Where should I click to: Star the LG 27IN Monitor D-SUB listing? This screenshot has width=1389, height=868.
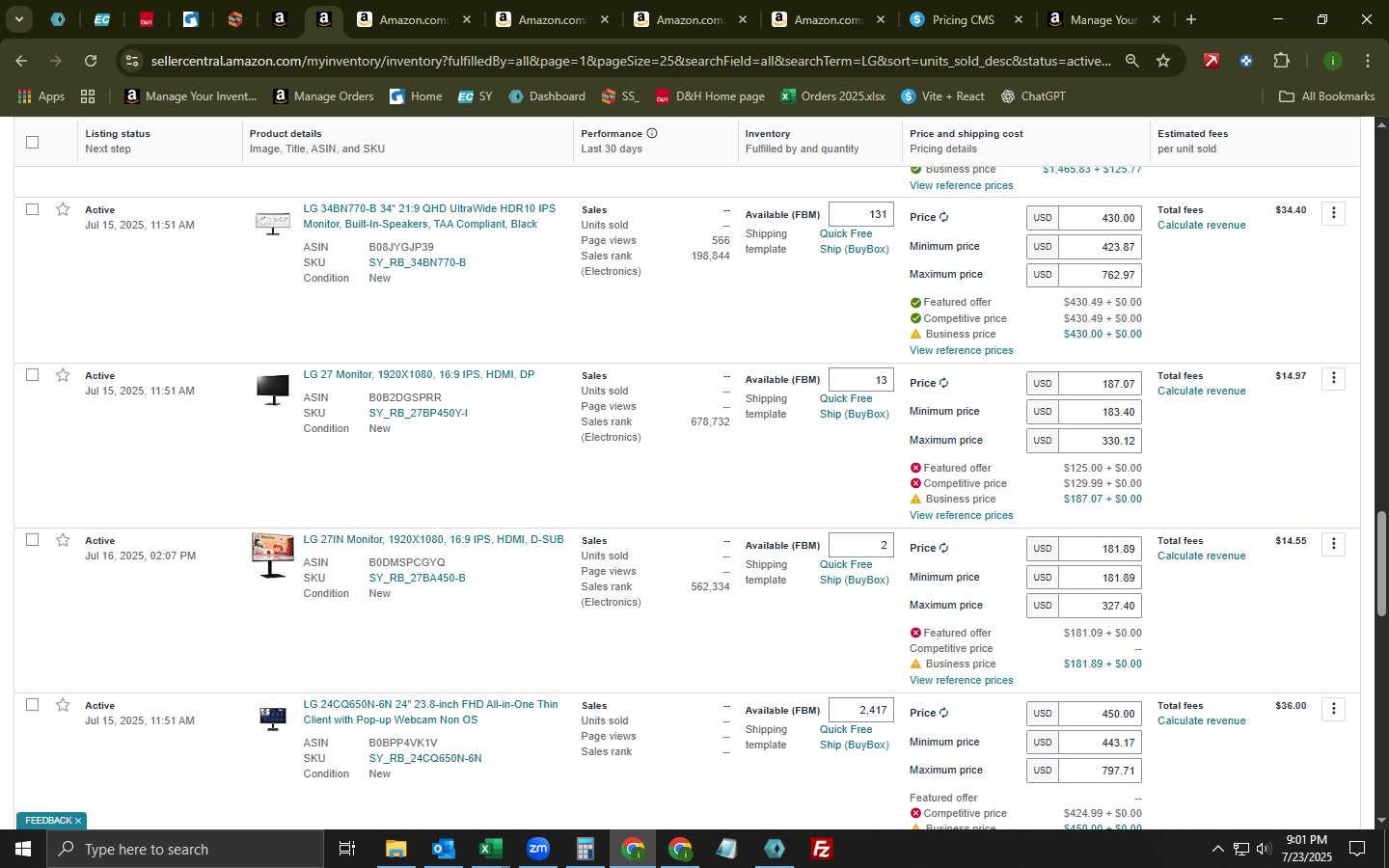[x=63, y=540]
